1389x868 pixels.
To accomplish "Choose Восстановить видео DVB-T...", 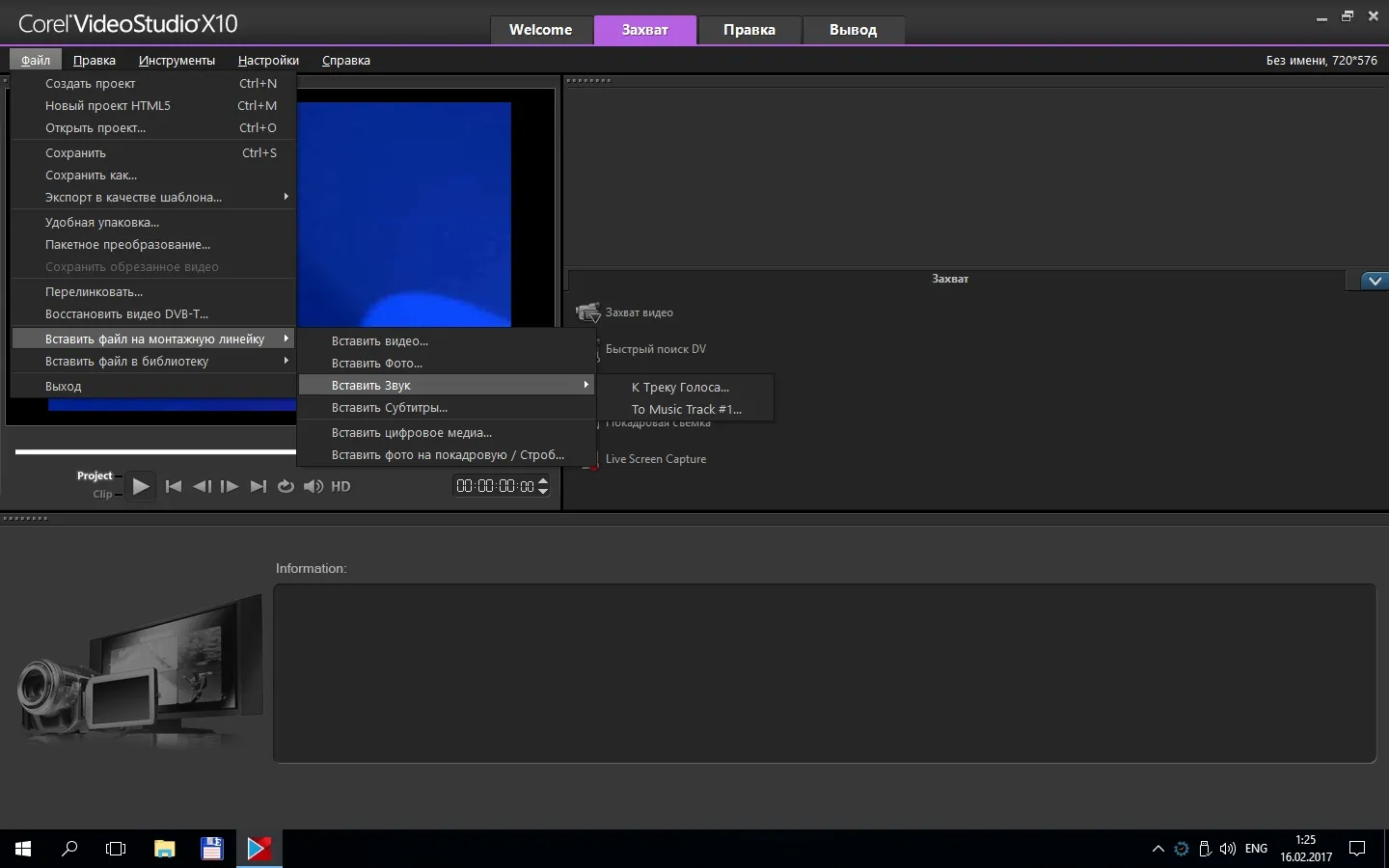I will [153, 313].
